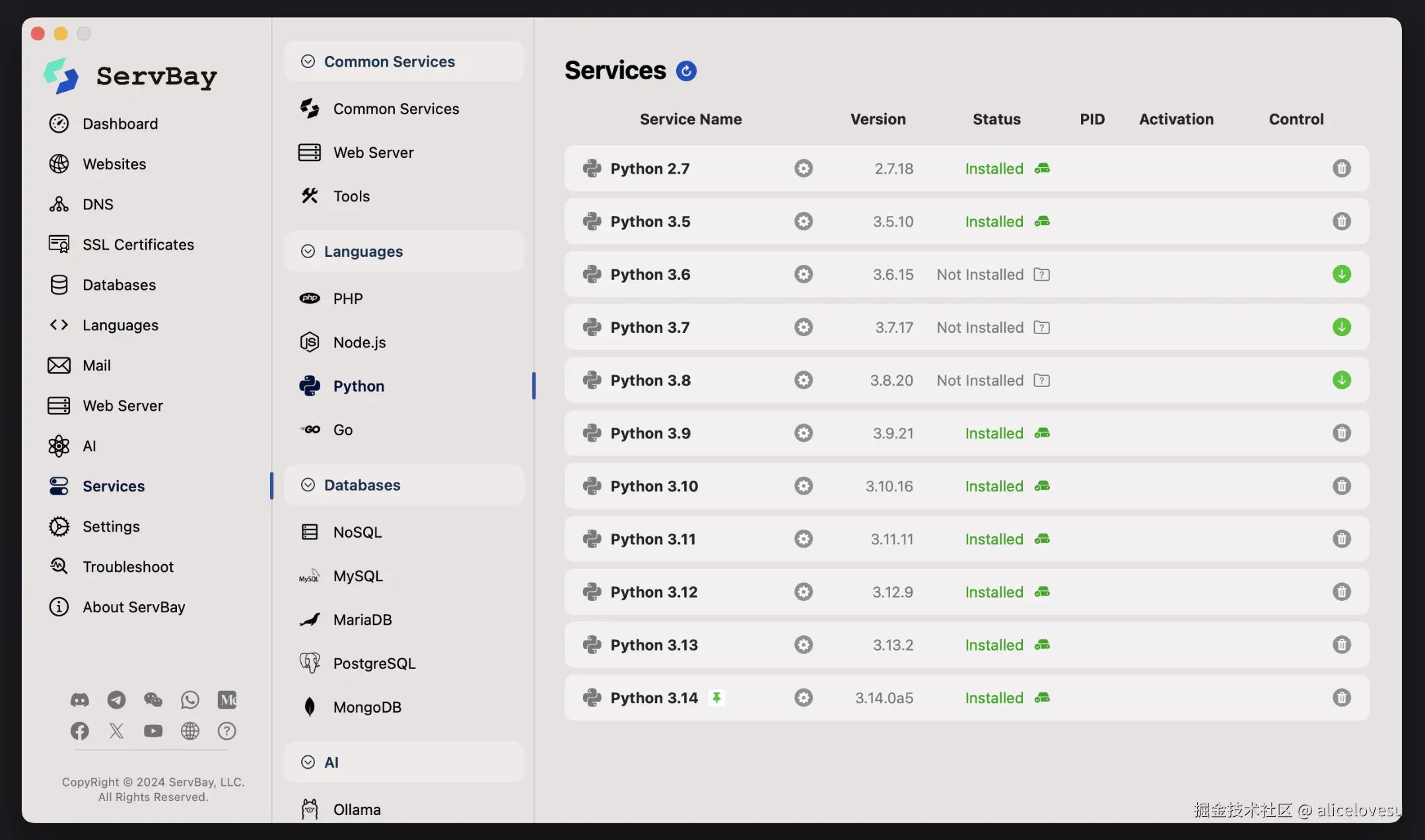
Task: Click the pin icon beside Python 3.14
Action: (716, 697)
